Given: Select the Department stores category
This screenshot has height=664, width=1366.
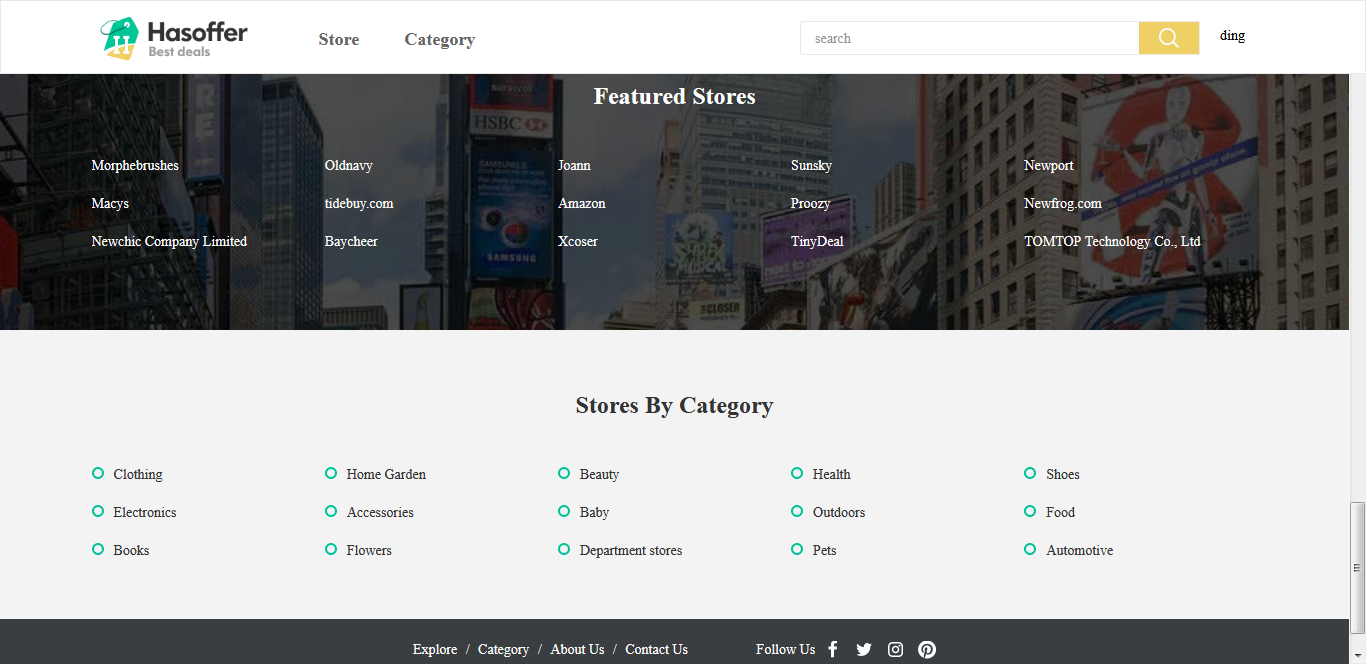Looking at the screenshot, I should tap(631, 550).
